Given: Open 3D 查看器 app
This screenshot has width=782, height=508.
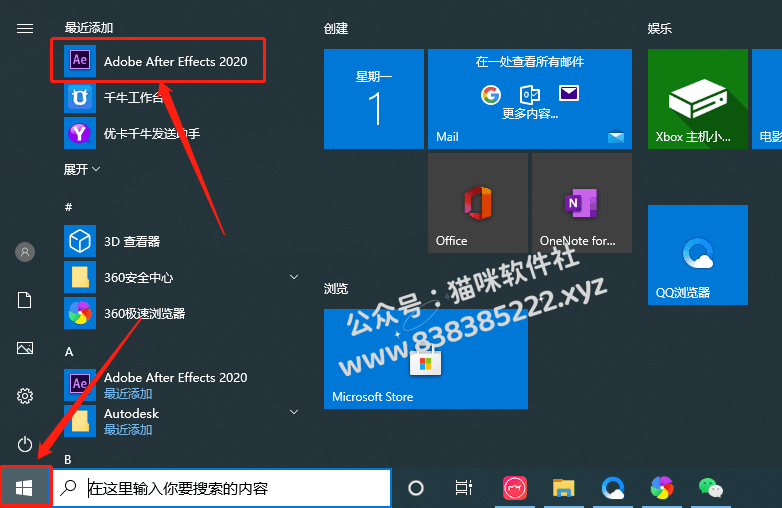Looking at the screenshot, I should [183, 241].
